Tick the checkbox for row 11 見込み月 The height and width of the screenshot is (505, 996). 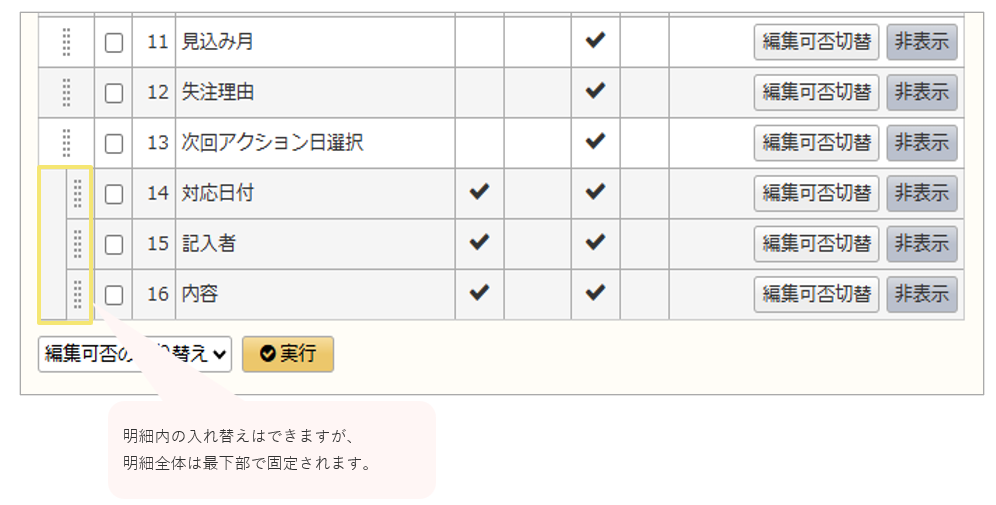click(x=114, y=42)
